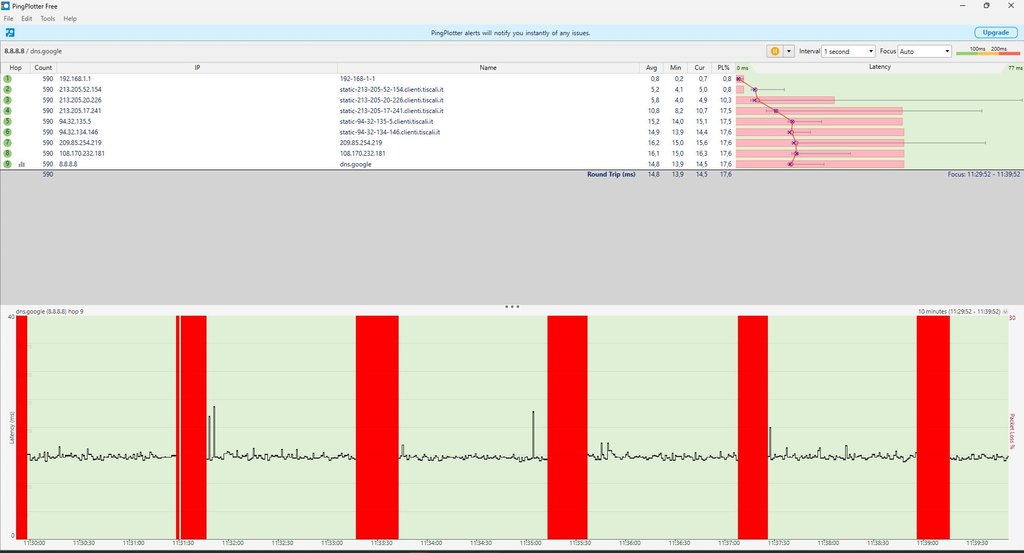Open the dropdown arrow beside the pause button
The height and width of the screenshot is (553, 1024).
789,51
